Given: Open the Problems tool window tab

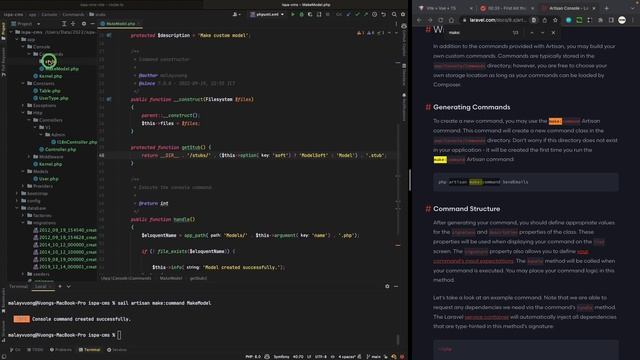Looking at the screenshot, I should click(x=60, y=350).
